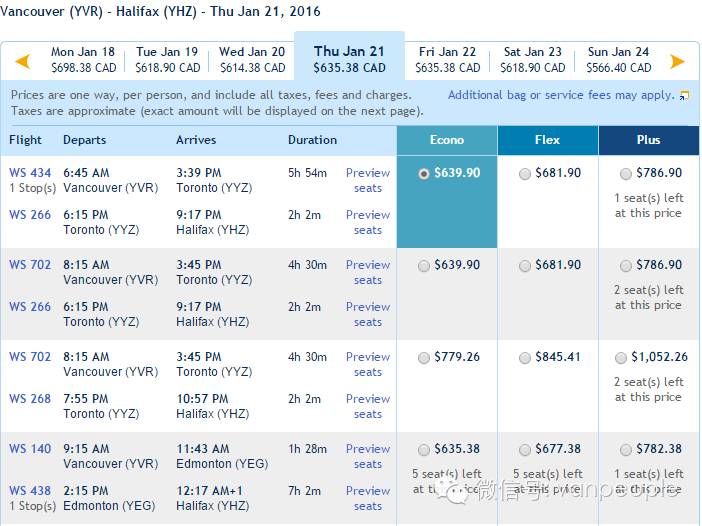Screen dimensions: 702x526
Task: Select the Mon Jan 18 date tab
Action: 83,60
